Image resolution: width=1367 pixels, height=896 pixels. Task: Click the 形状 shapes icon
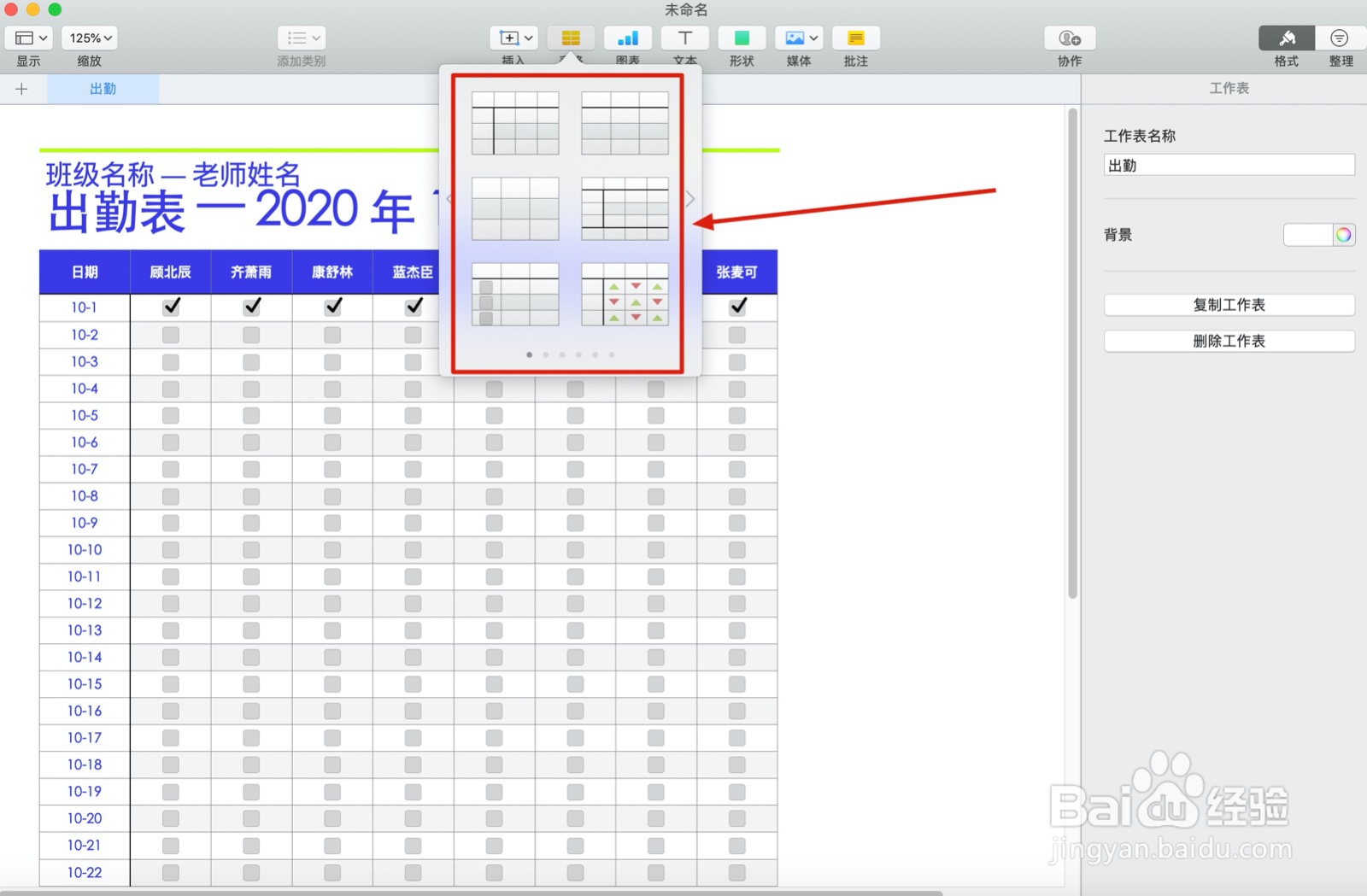[x=742, y=38]
